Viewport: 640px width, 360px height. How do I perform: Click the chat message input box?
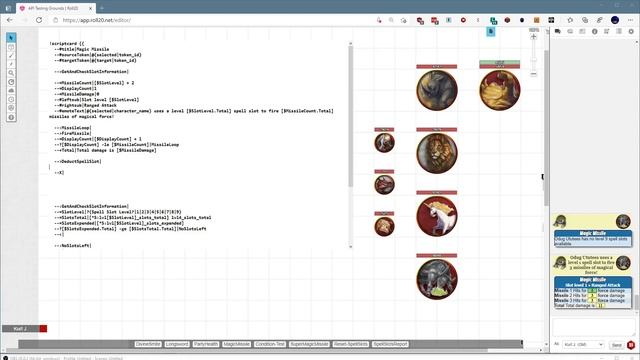coord(593,327)
